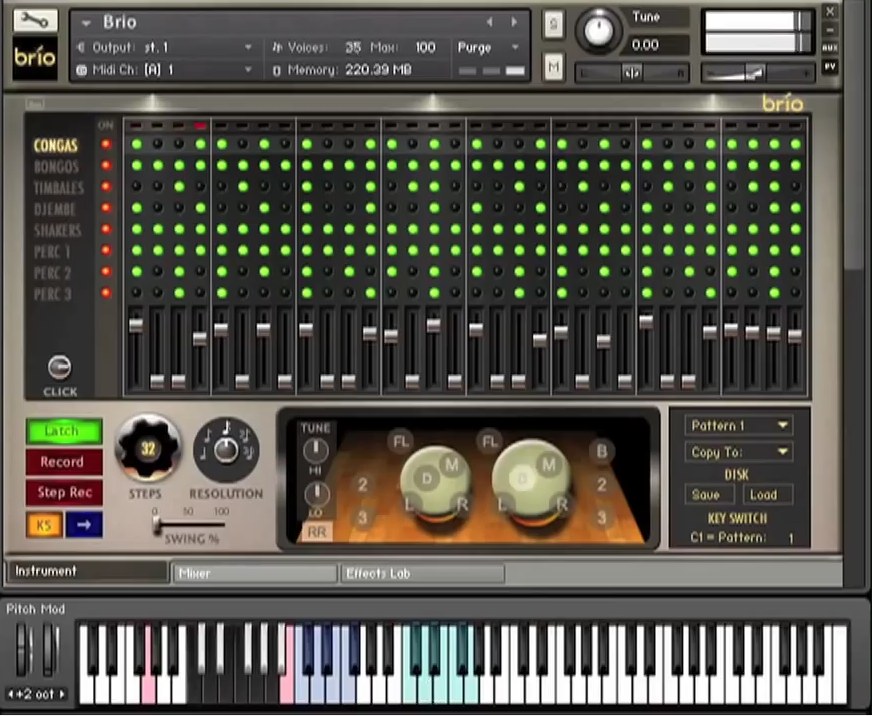Click the master Tune knob in the header
The width and height of the screenshot is (872, 716).
[x=598, y=31]
